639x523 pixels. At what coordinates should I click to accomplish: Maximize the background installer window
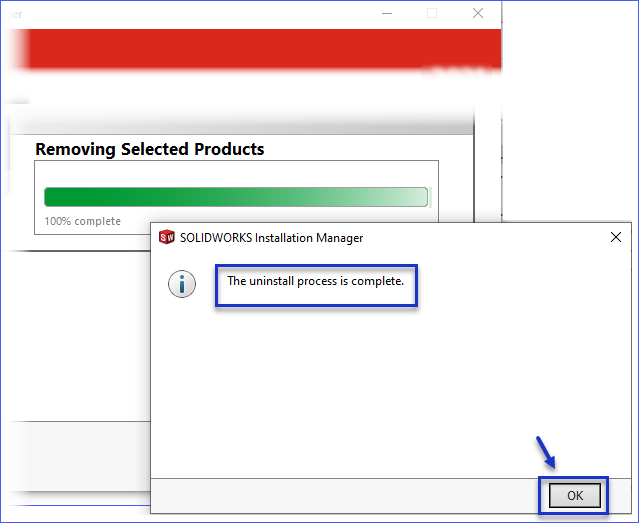(432, 13)
